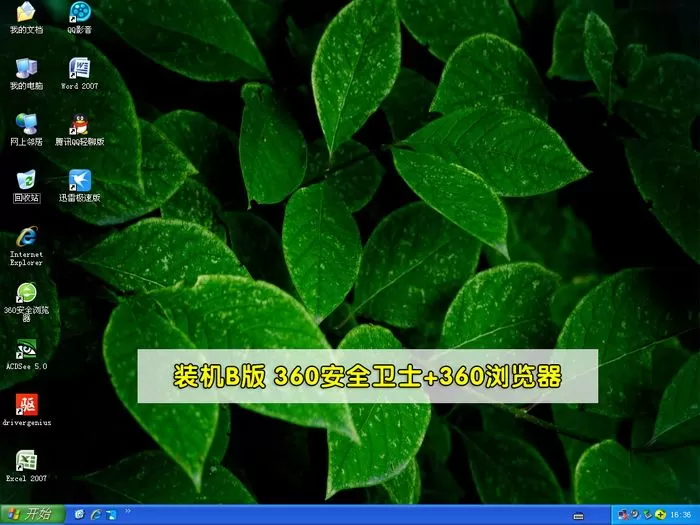Open the QQ影音 player desktop icon
This screenshot has height=525, width=700.
click(x=80, y=14)
